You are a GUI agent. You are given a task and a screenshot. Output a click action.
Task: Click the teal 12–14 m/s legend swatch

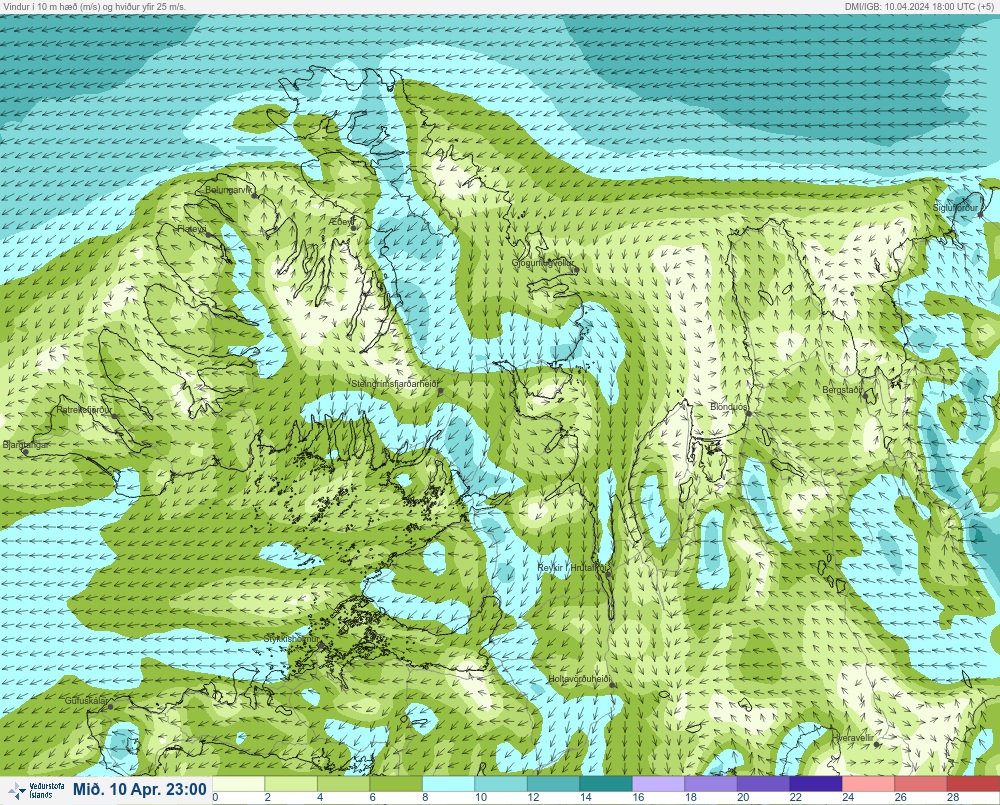pos(554,783)
